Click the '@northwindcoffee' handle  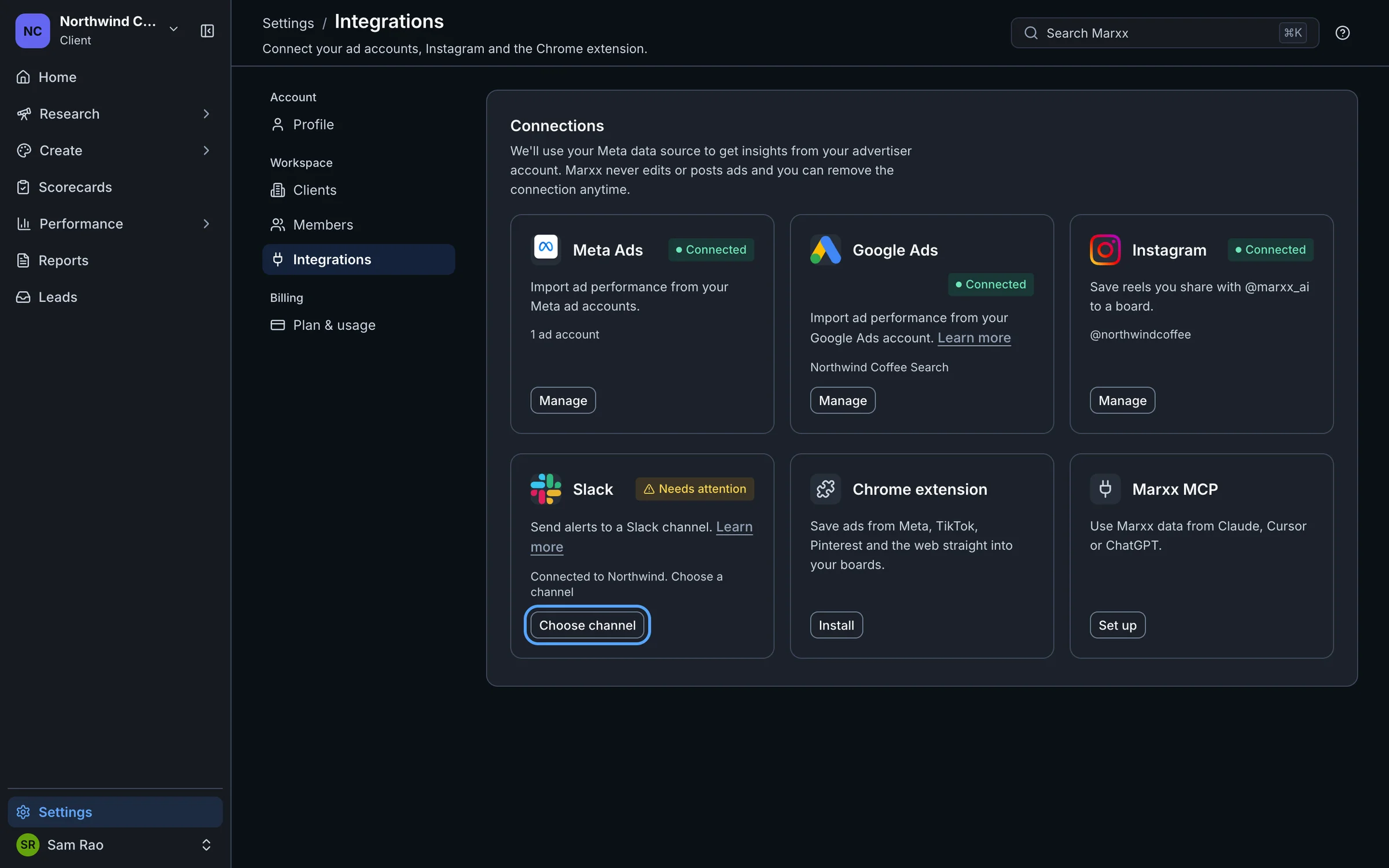point(1140,334)
